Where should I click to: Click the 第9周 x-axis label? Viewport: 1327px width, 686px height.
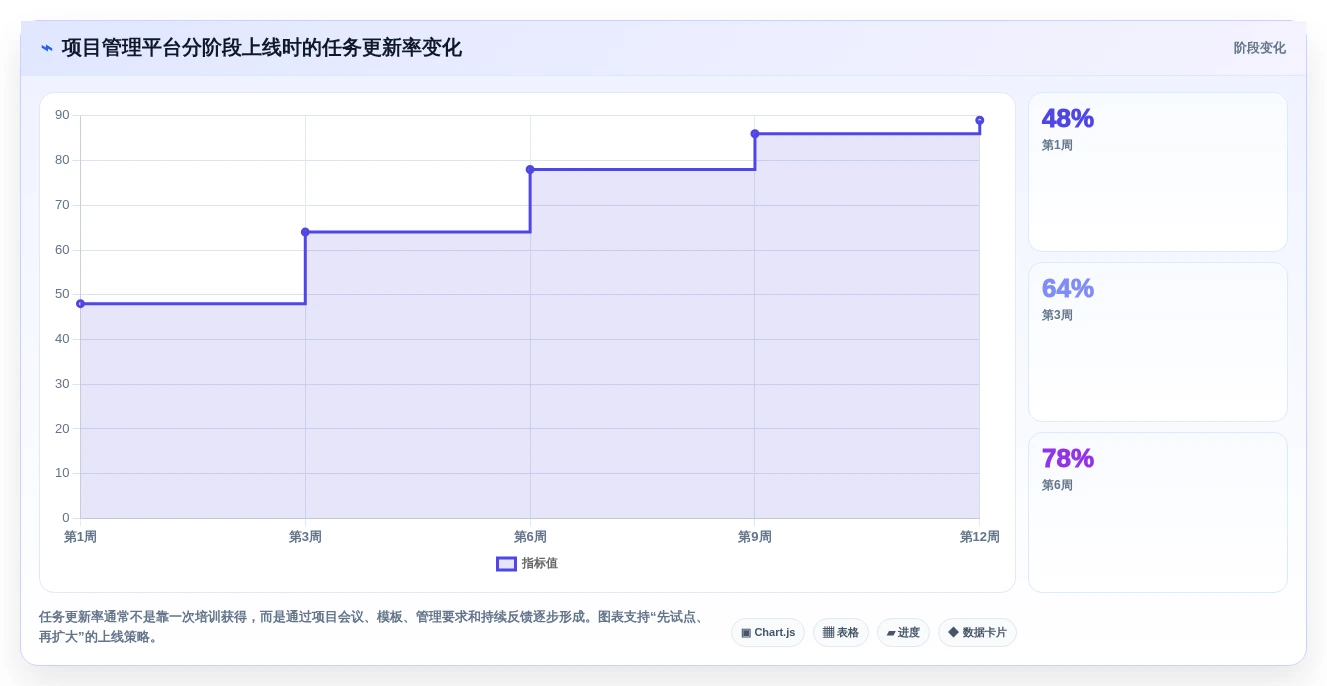pyautogui.click(x=755, y=537)
